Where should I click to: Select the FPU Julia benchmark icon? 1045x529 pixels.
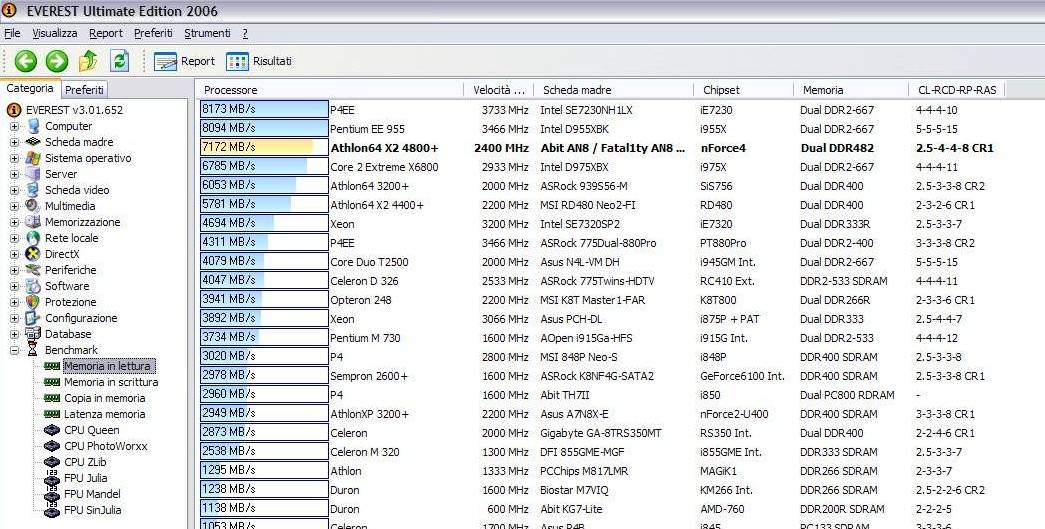[53, 478]
